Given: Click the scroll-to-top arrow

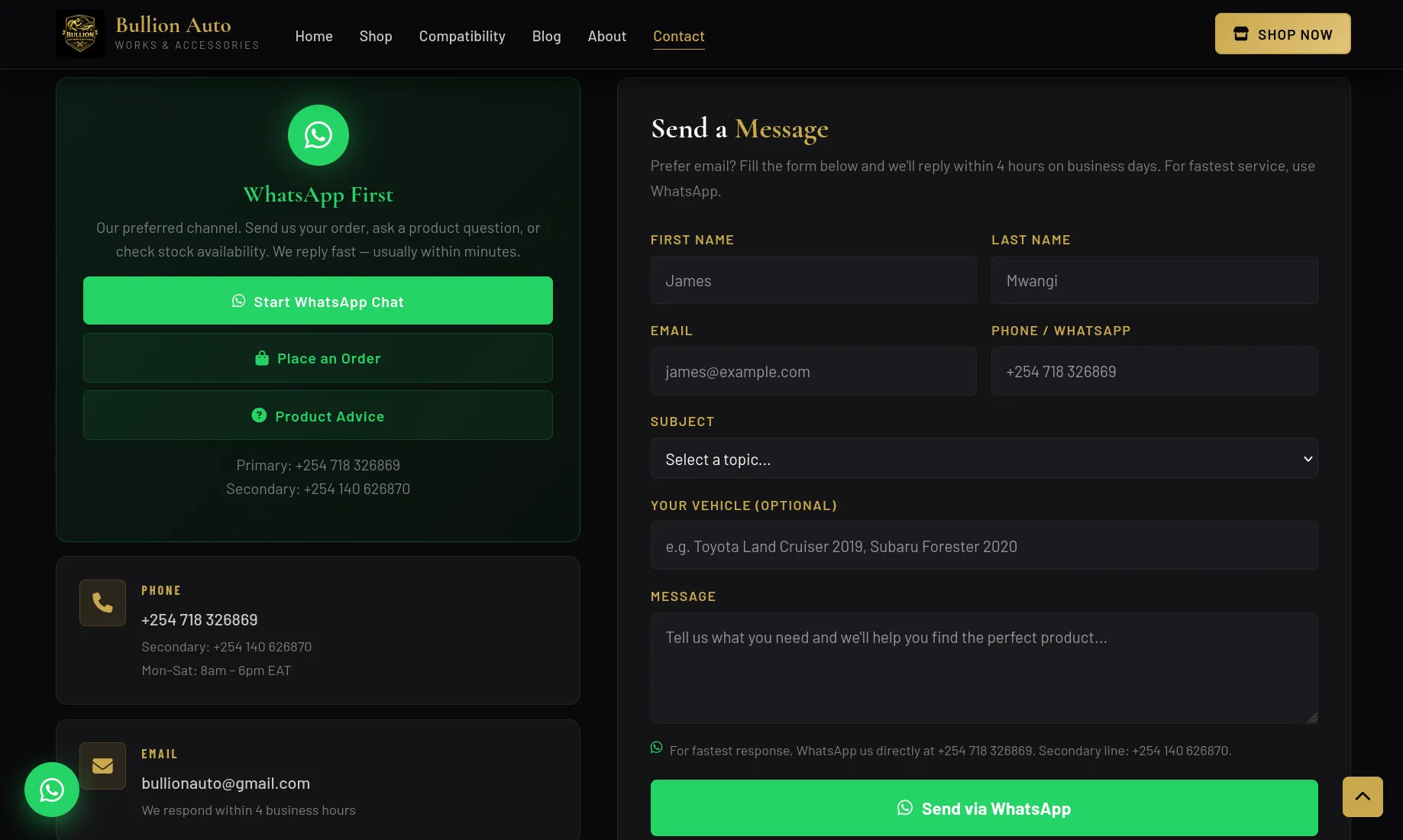Looking at the screenshot, I should (x=1362, y=796).
